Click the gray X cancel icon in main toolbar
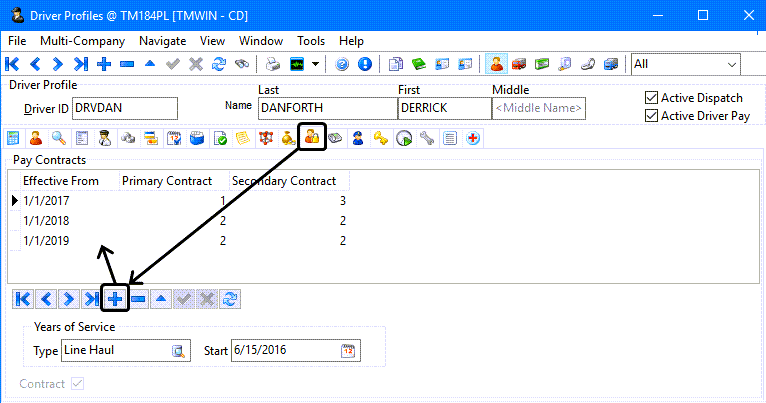 pos(195,64)
